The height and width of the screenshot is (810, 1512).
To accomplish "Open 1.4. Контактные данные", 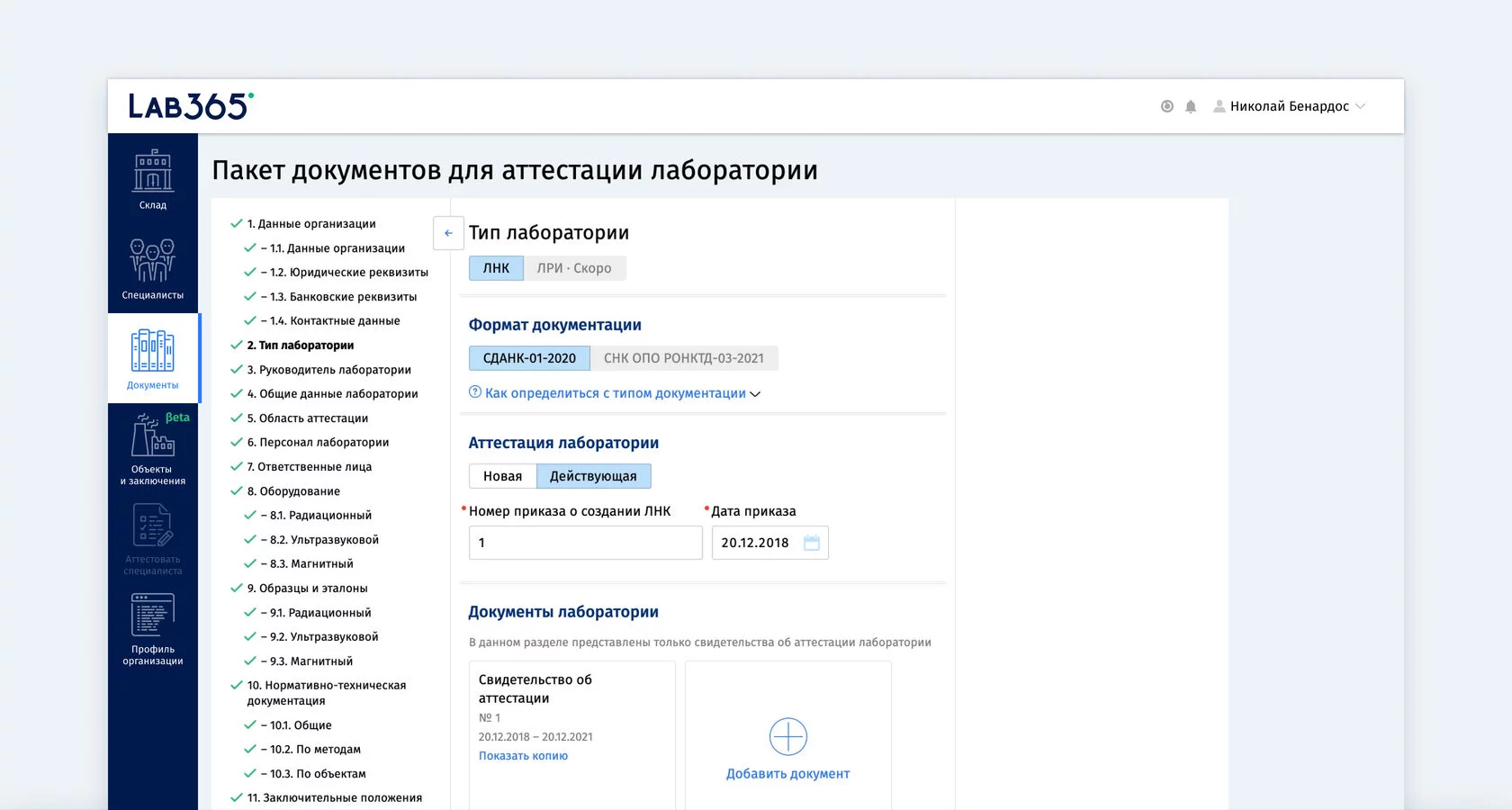I will click(330, 321).
